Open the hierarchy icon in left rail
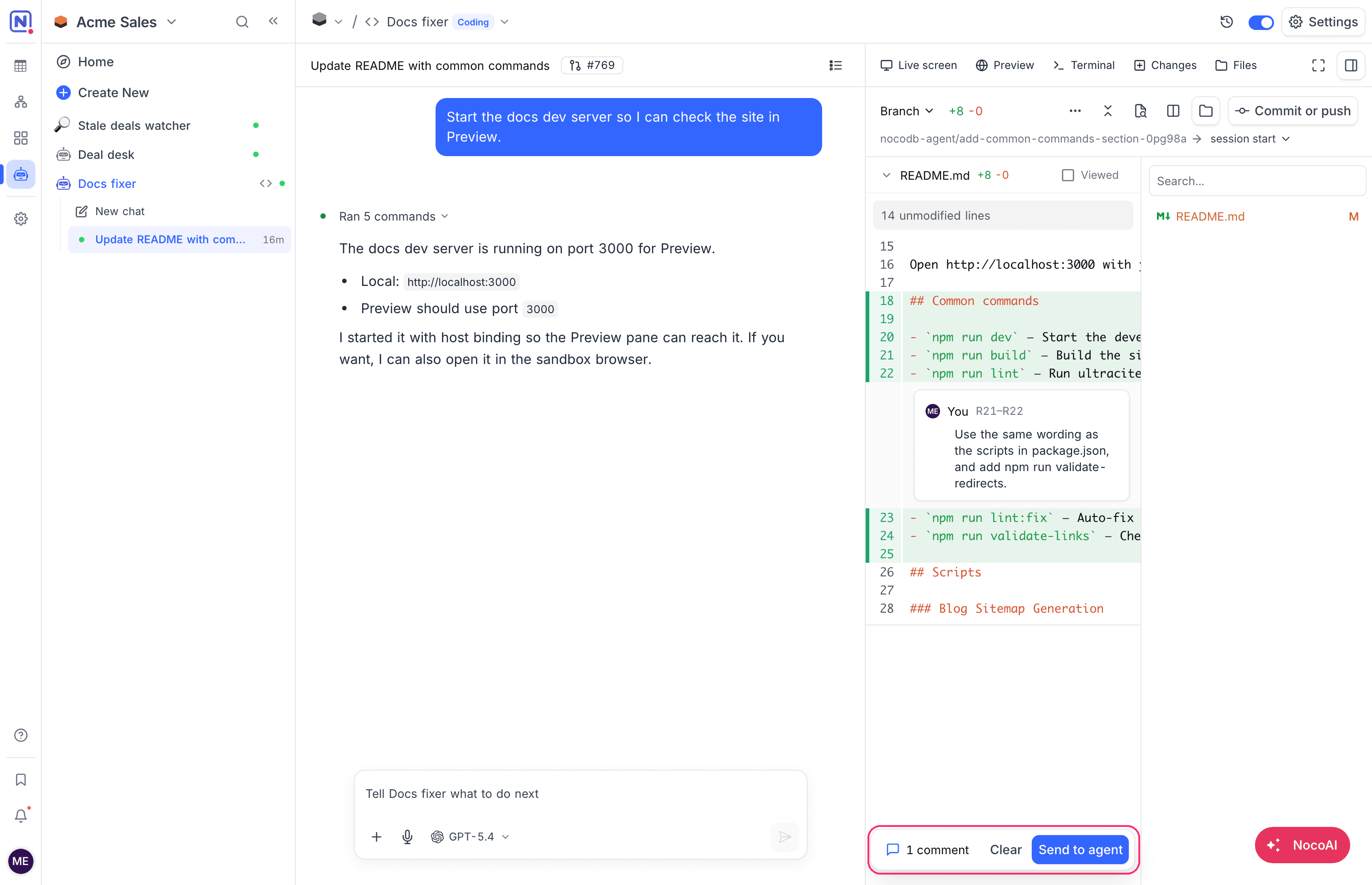 coord(21,102)
